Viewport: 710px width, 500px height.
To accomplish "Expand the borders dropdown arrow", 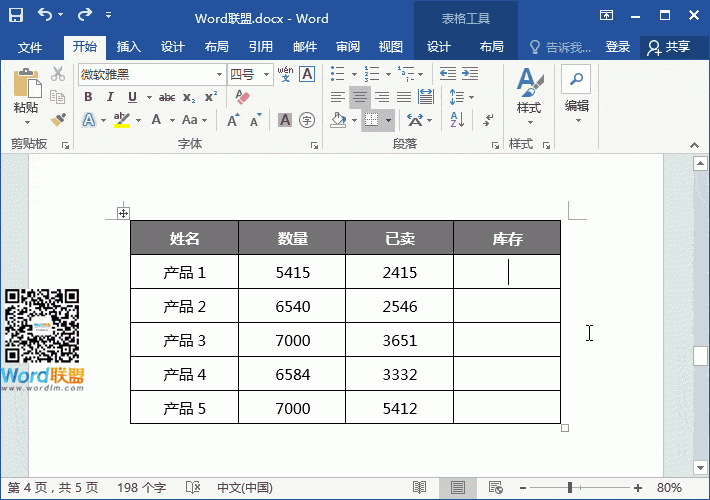I will tap(389, 120).
